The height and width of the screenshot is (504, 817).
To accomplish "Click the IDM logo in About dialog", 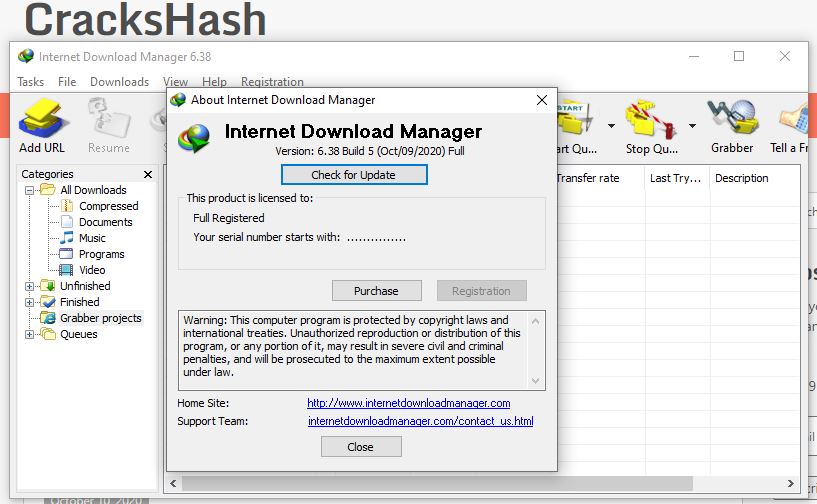I will 194,139.
